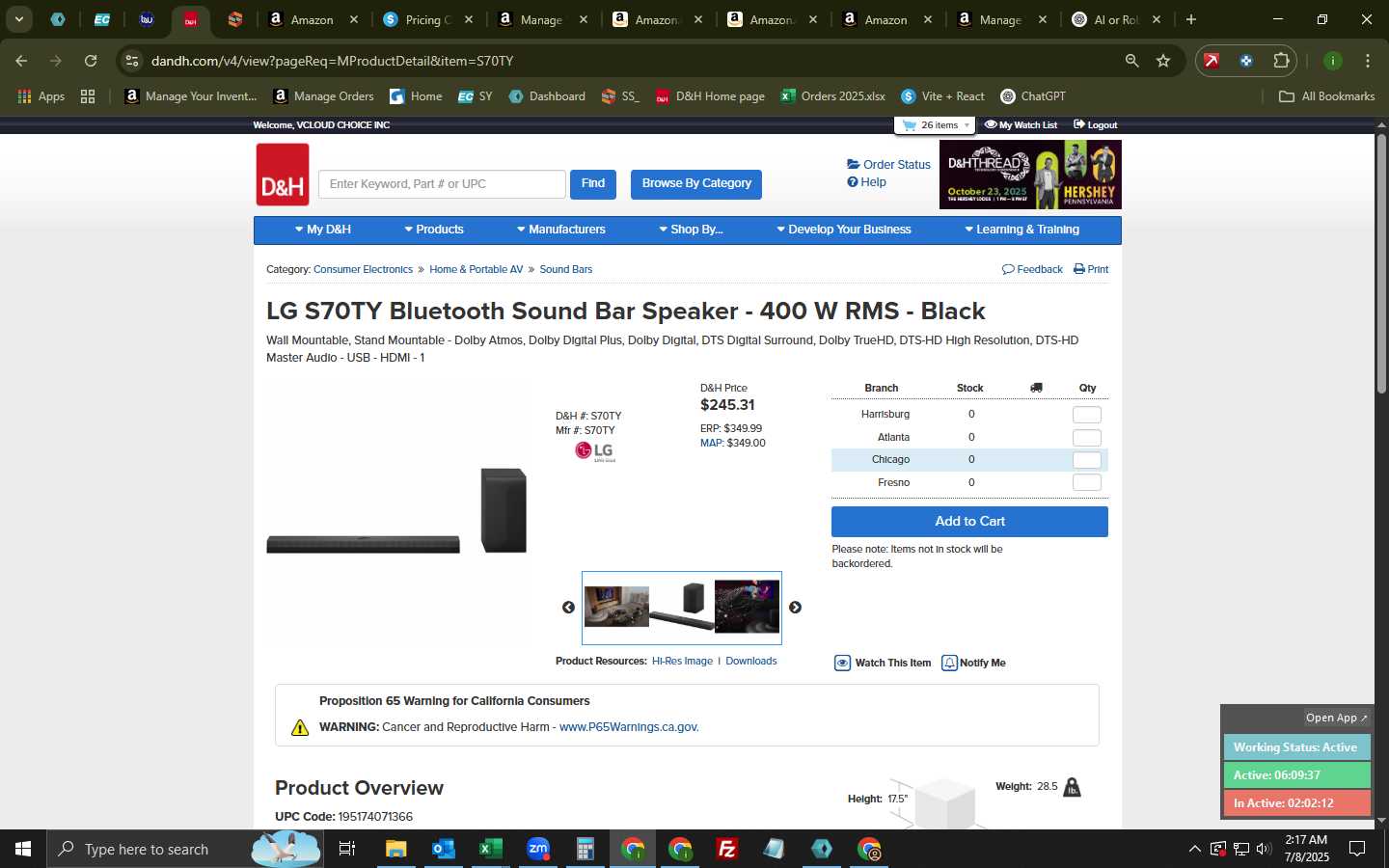Open the Dashboard bookmark
The image size is (1389, 868).
[547, 96]
